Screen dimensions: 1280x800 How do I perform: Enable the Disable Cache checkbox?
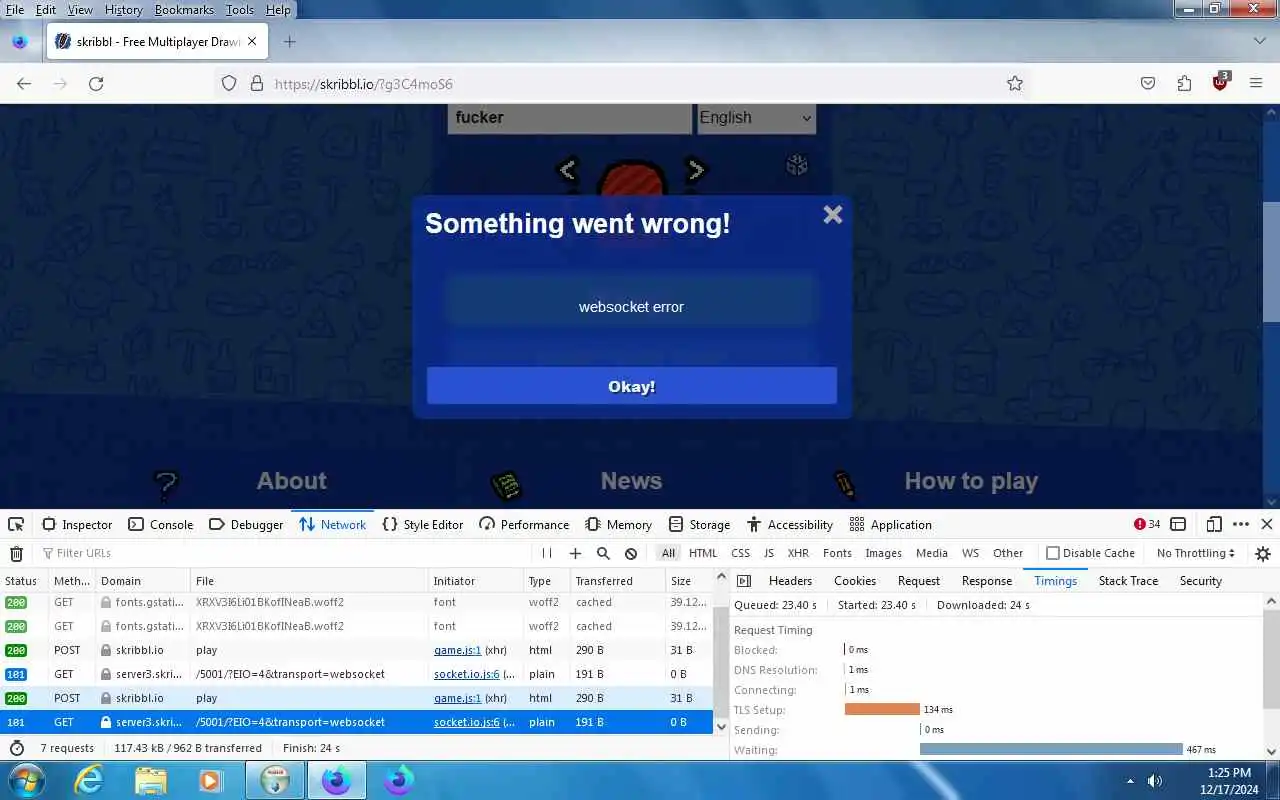pos(1053,553)
